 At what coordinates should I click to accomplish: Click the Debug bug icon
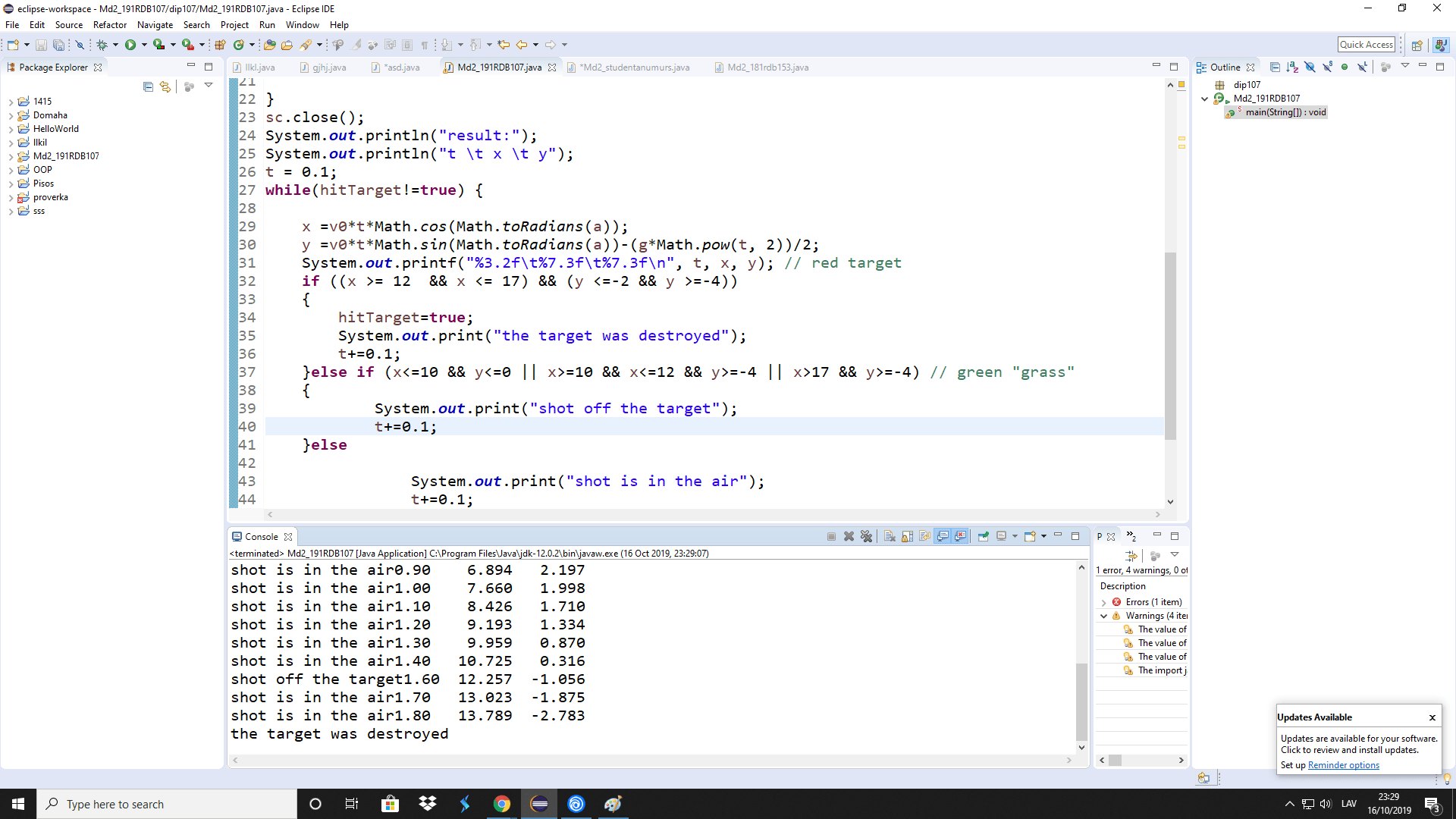click(x=102, y=45)
